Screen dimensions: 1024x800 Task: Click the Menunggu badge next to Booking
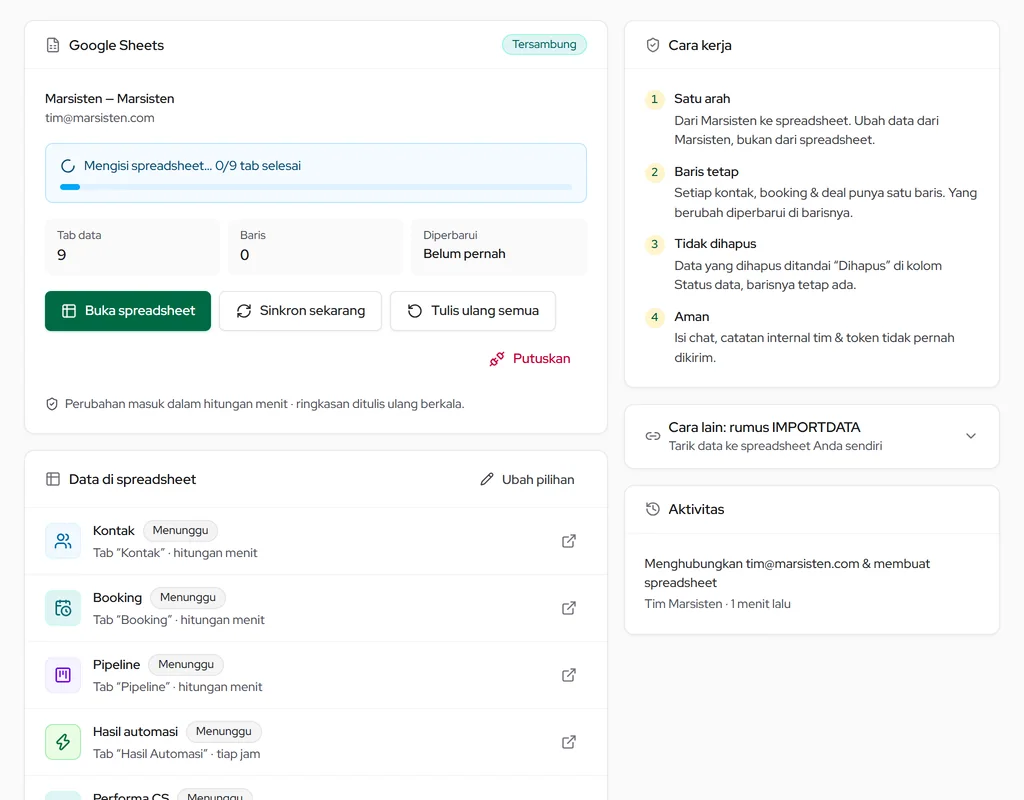point(187,598)
